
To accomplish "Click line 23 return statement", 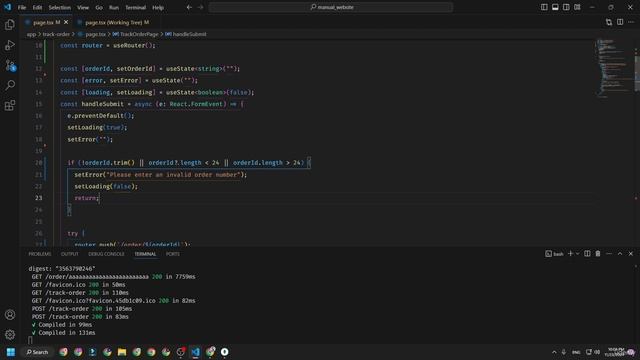I will (x=87, y=198).
